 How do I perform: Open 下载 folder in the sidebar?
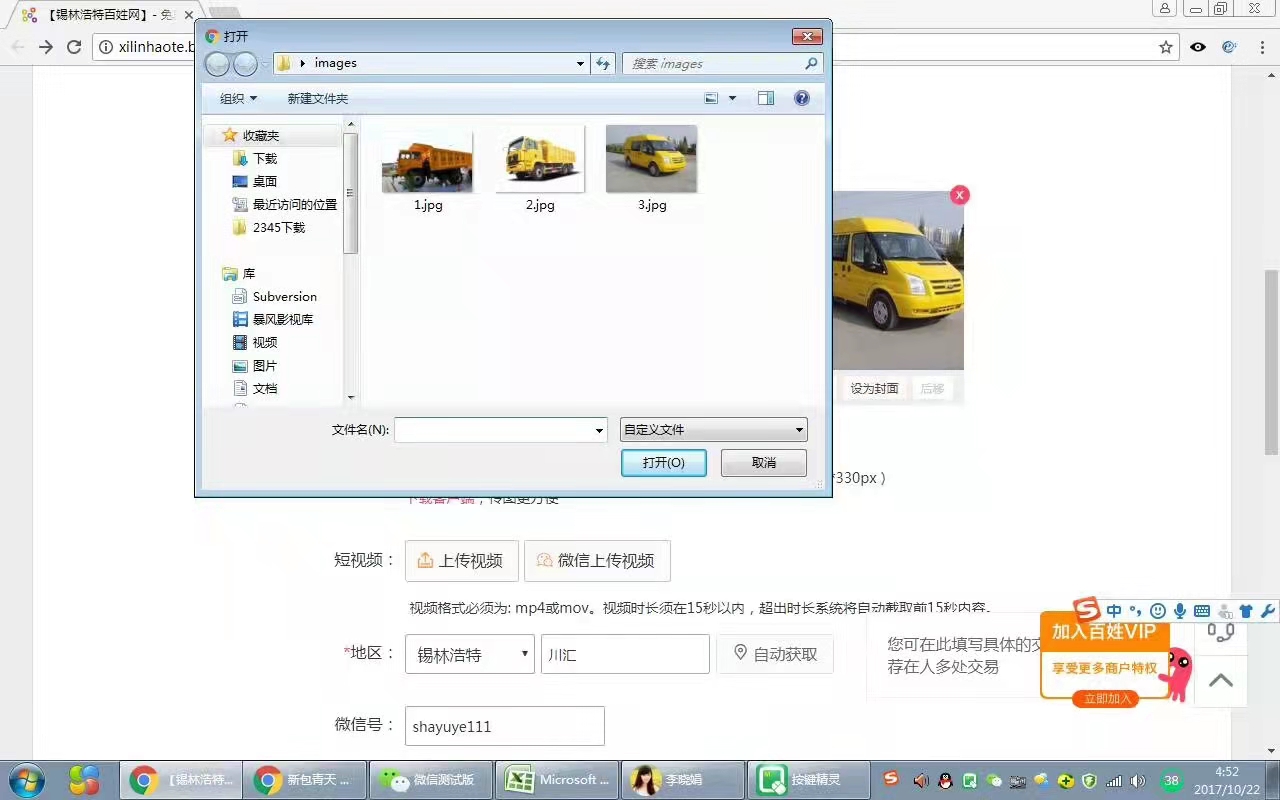(x=265, y=158)
